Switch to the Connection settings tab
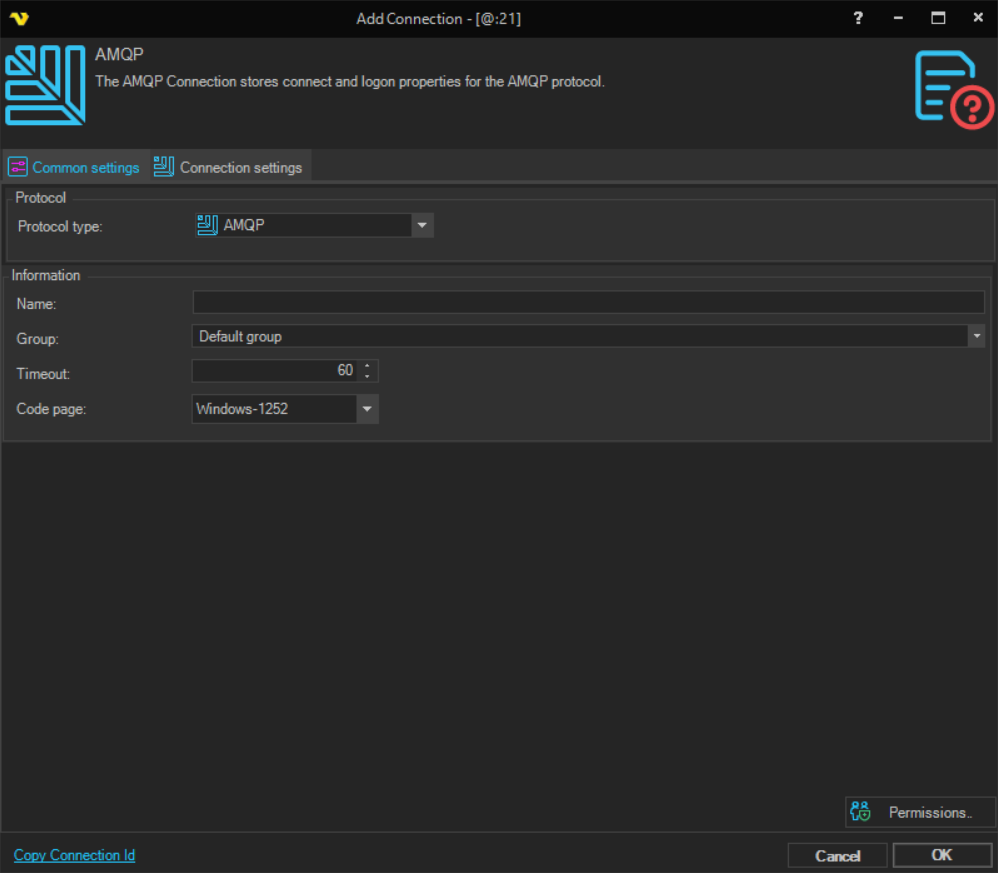The height and width of the screenshot is (873, 998). [230, 167]
